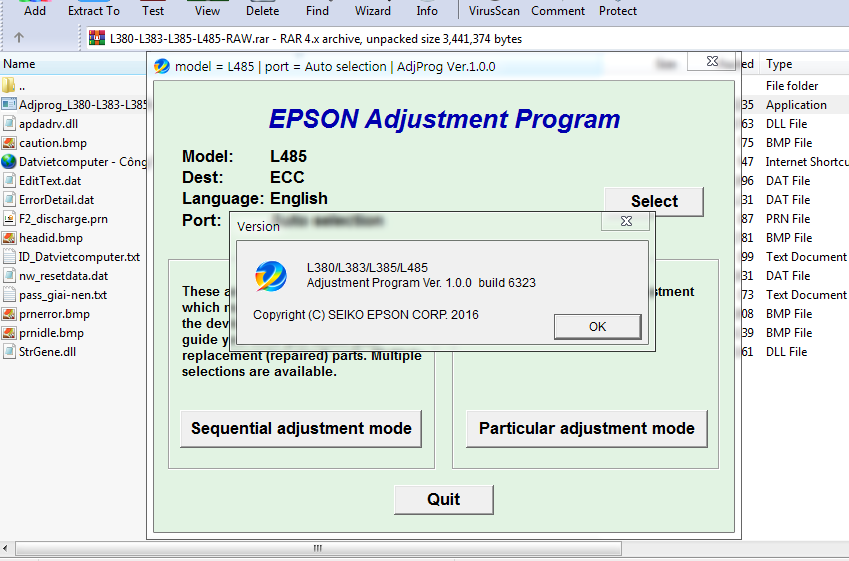Select the F2_discharge.prn file icon
Viewport: 849px width, 561px height.
[9, 219]
